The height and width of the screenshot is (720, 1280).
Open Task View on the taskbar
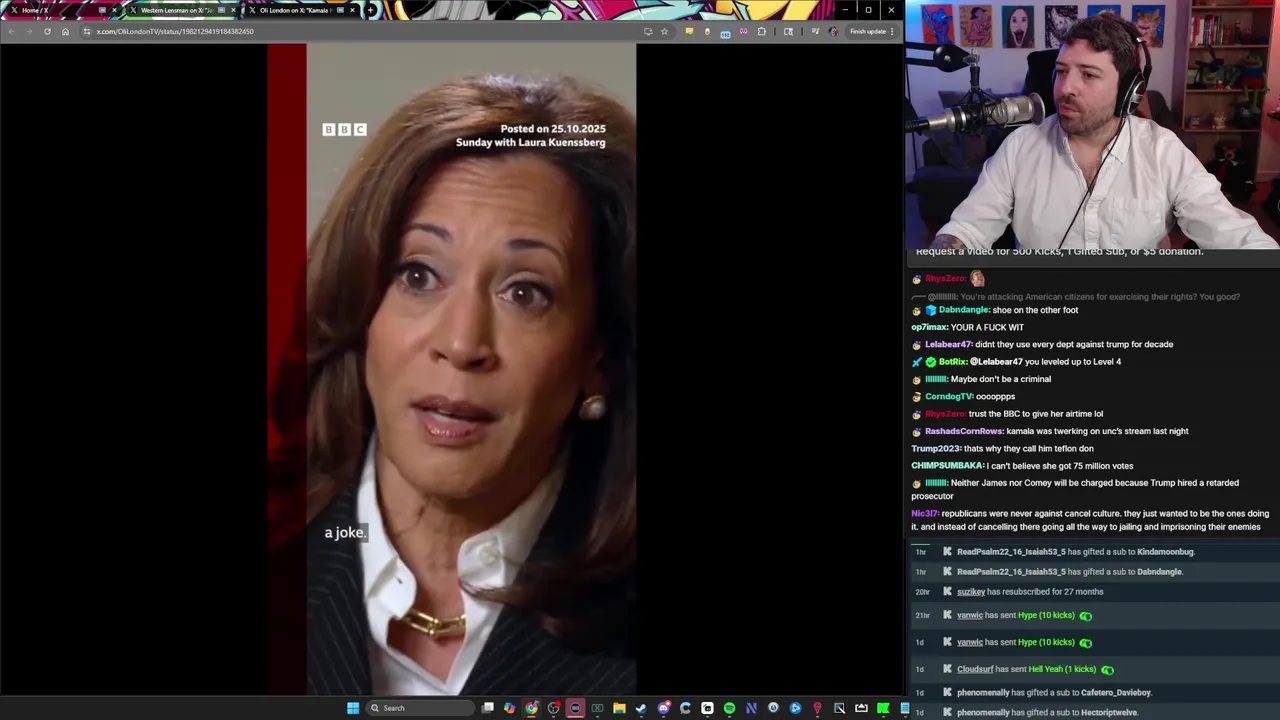coord(487,708)
